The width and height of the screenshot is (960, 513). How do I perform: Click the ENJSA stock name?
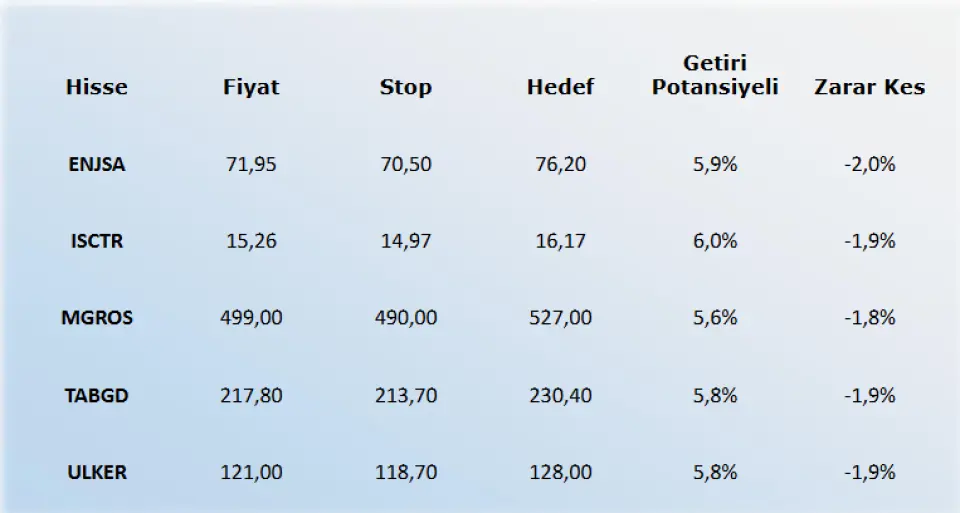97,164
